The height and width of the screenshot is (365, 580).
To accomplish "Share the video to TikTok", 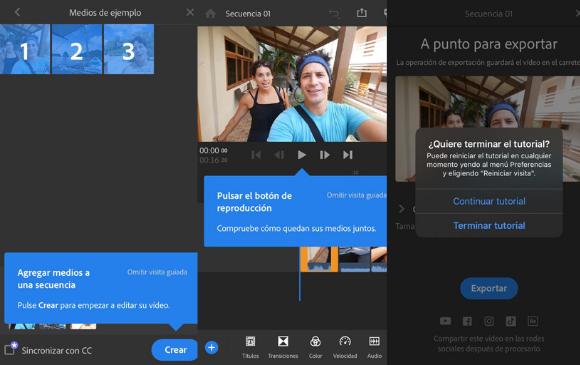I will (511, 321).
